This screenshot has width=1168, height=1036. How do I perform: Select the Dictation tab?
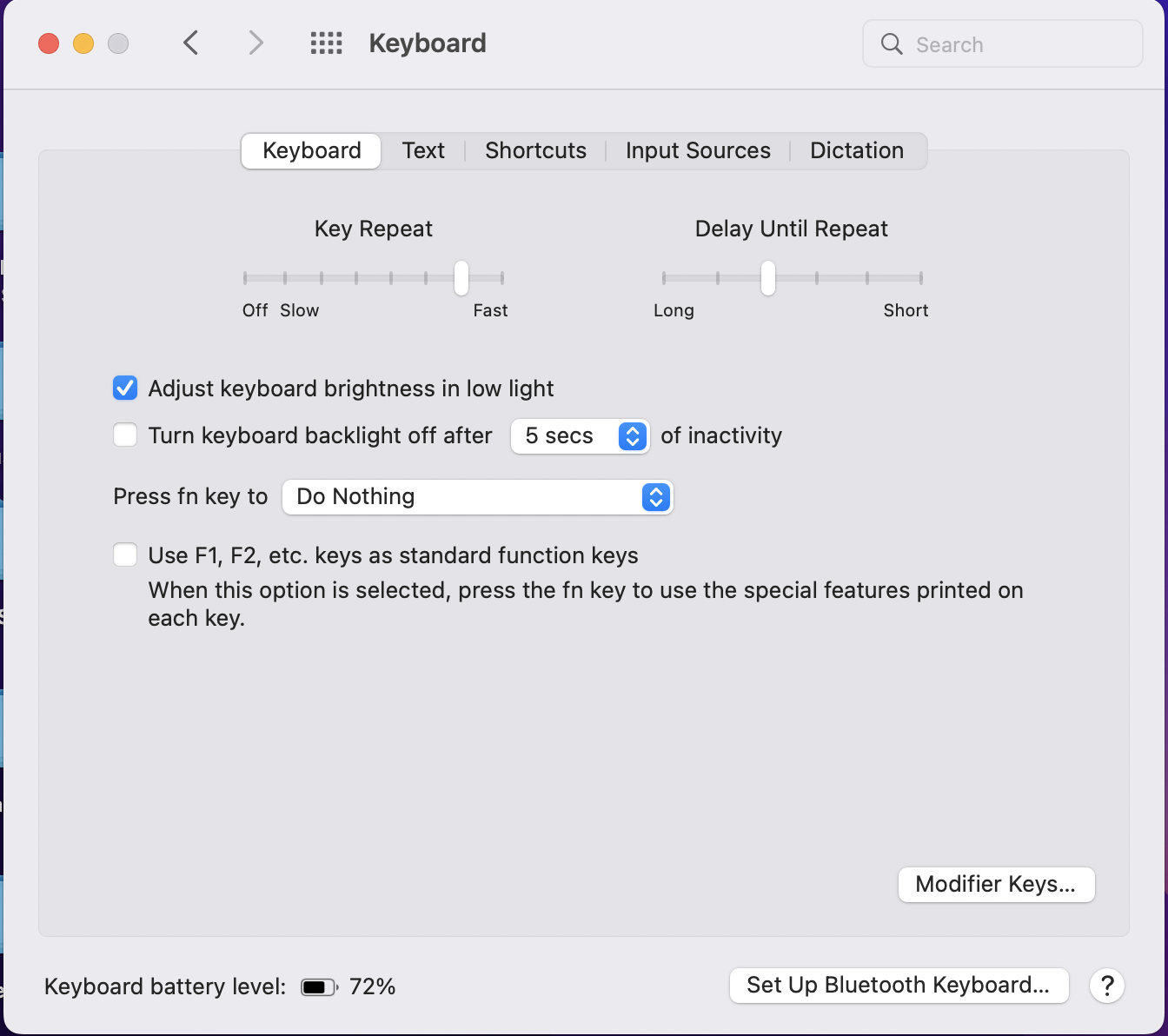coord(857,150)
